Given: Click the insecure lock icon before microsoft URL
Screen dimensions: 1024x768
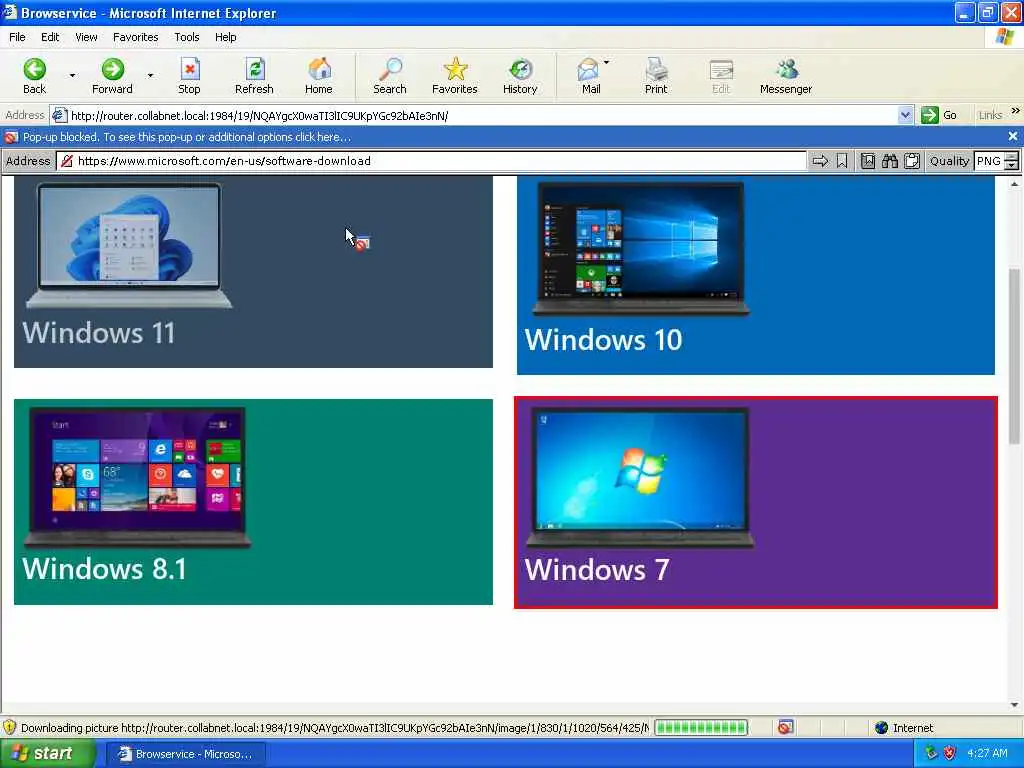Looking at the screenshot, I should [67, 161].
